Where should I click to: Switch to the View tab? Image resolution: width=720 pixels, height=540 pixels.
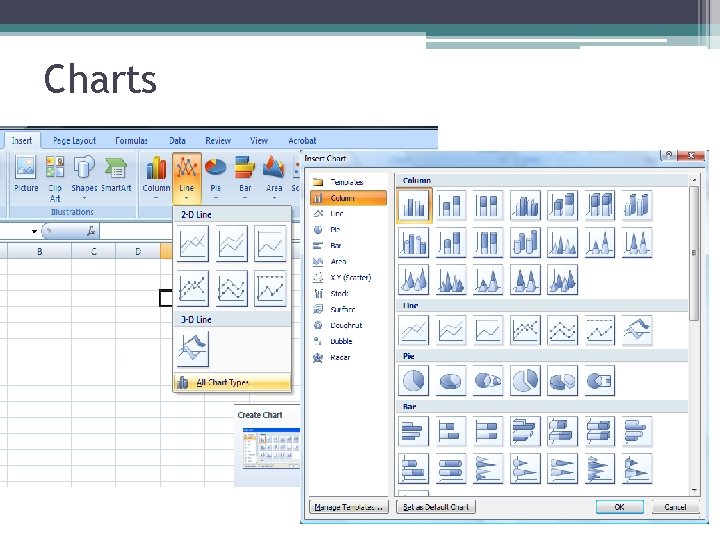point(259,141)
